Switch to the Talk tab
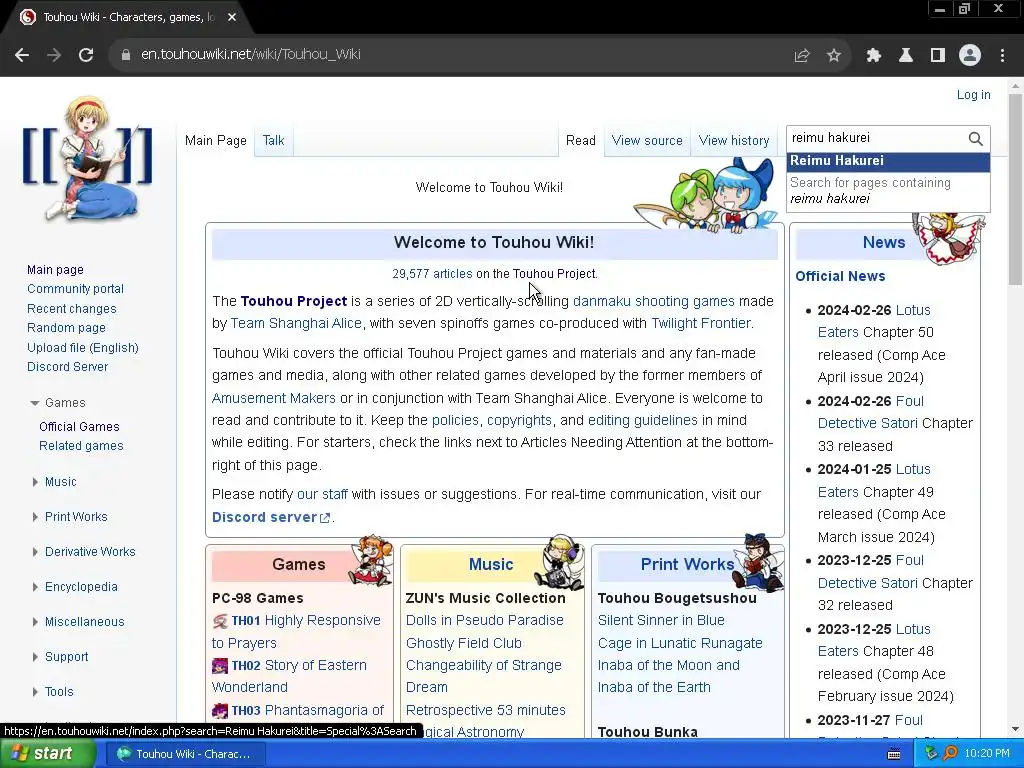The image size is (1024, 768). (273, 140)
